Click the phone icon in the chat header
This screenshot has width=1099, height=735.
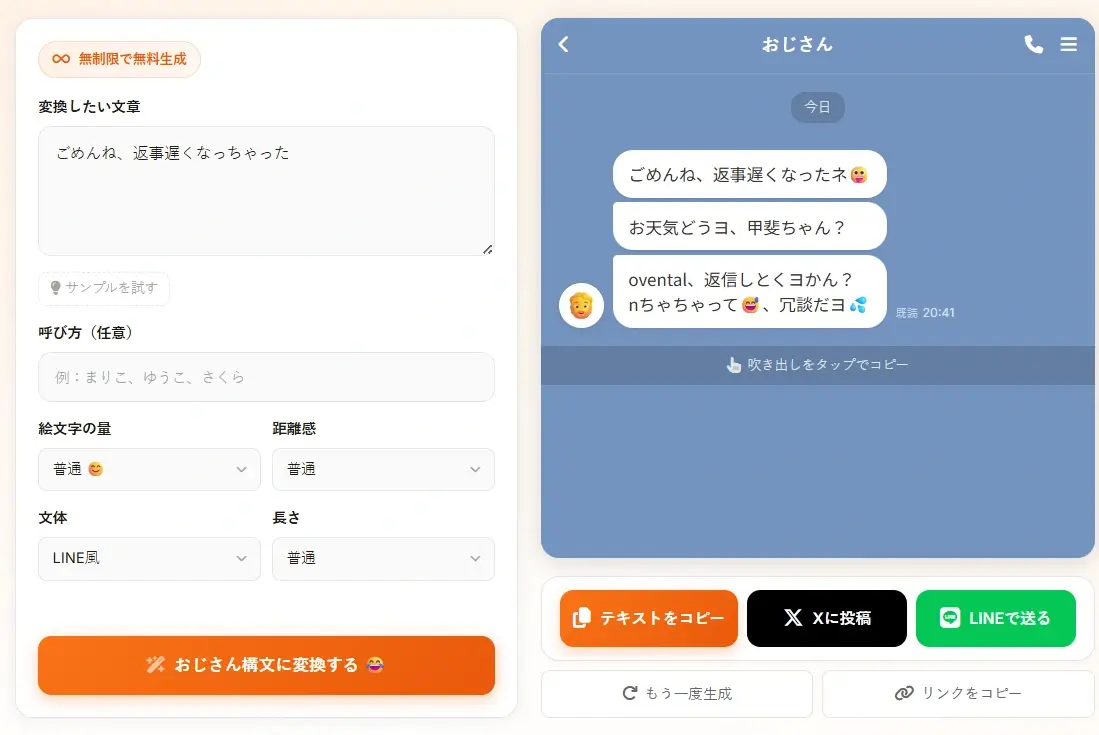[x=1033, y=44]
